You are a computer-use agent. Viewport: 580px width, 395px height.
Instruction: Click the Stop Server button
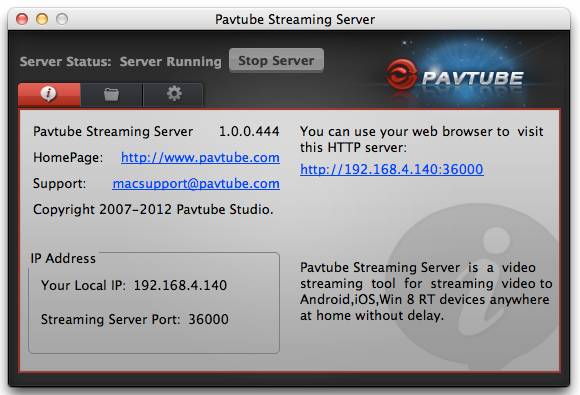click(276, 60)
